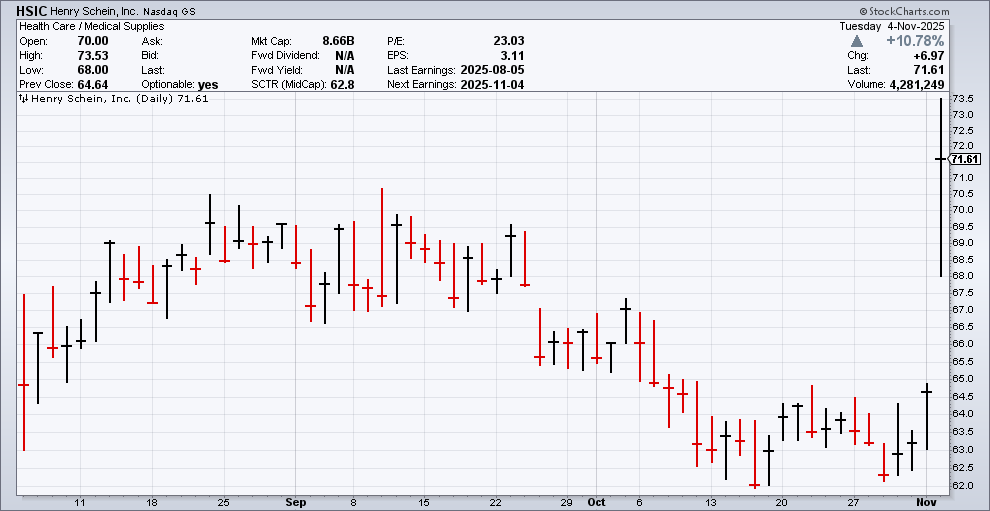
Task: Click the Health Care / Medical Supplies sector text
Action: click(x=92, y=27)
